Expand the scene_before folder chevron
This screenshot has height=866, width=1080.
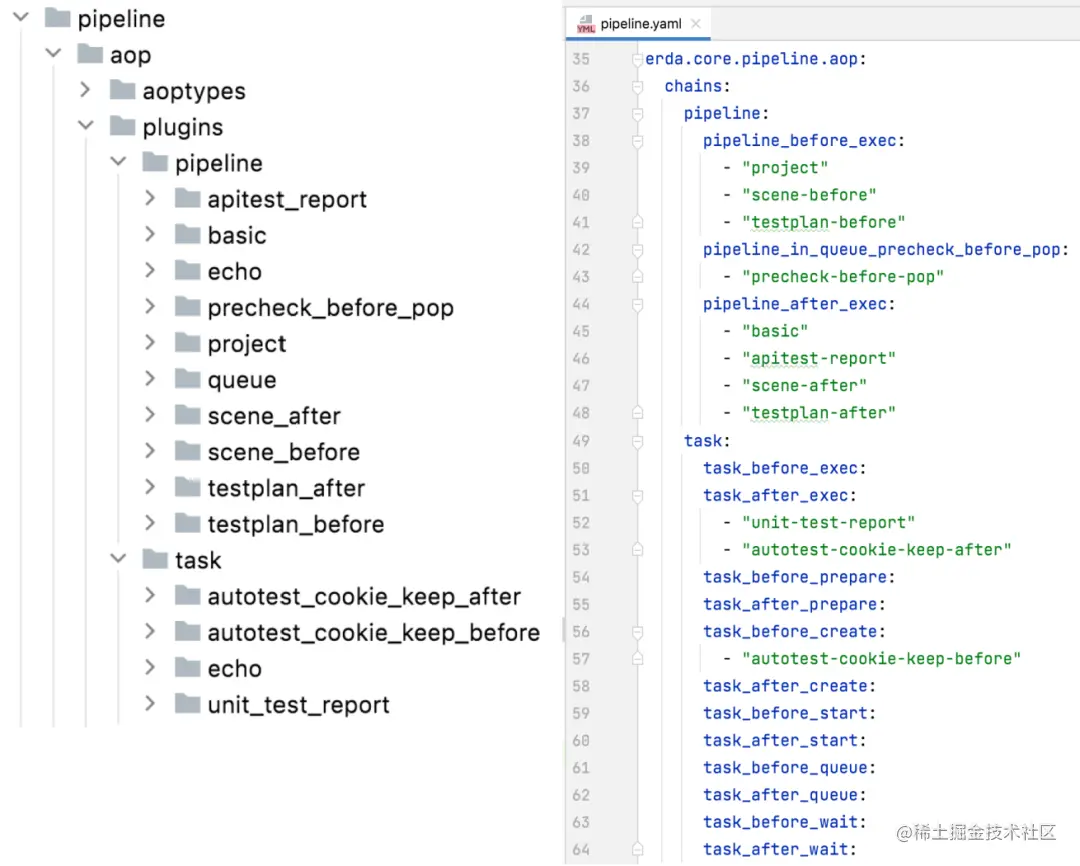click(x=150, y=450)
